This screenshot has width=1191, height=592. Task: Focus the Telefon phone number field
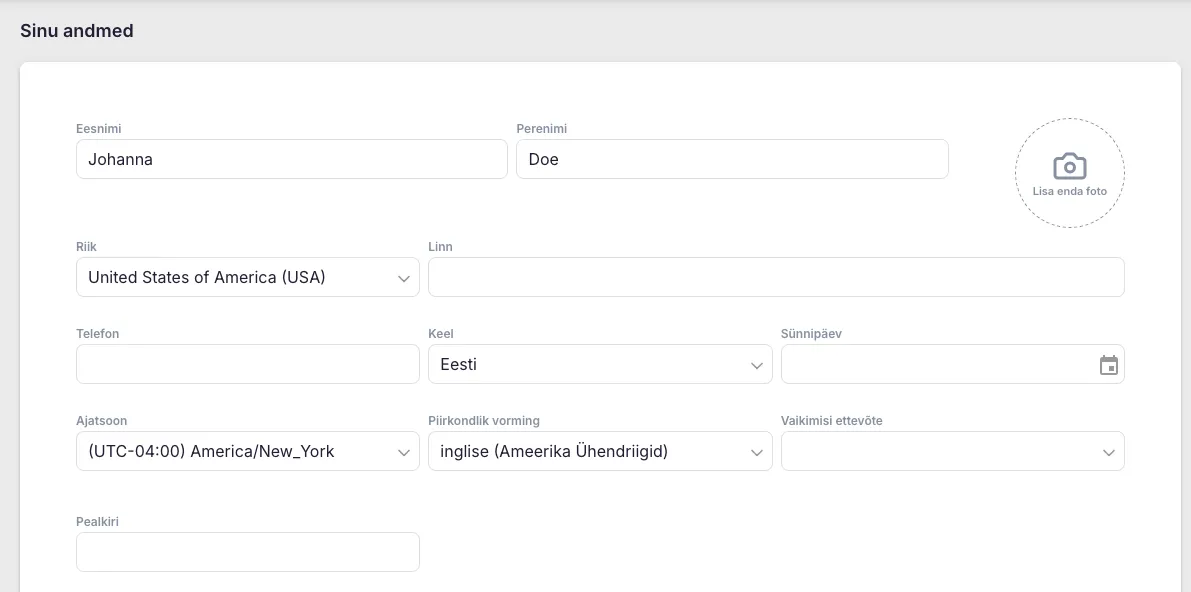(x=247, y=364)
